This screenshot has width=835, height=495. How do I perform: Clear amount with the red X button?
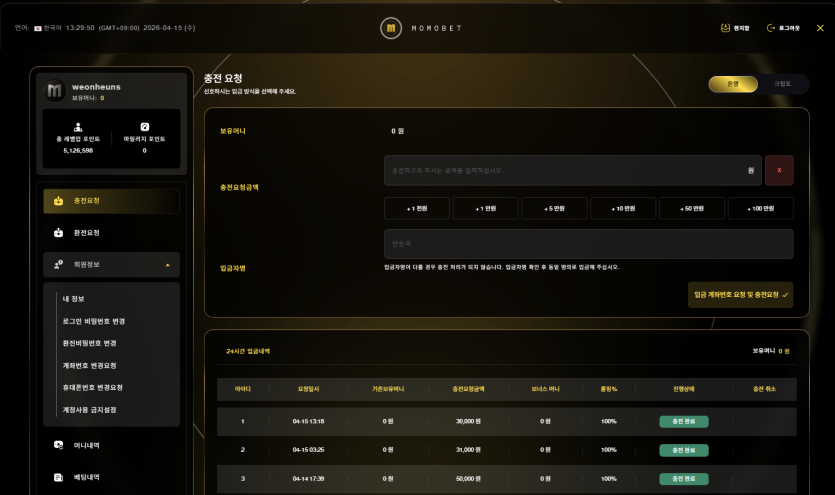(x=779, y=170)
